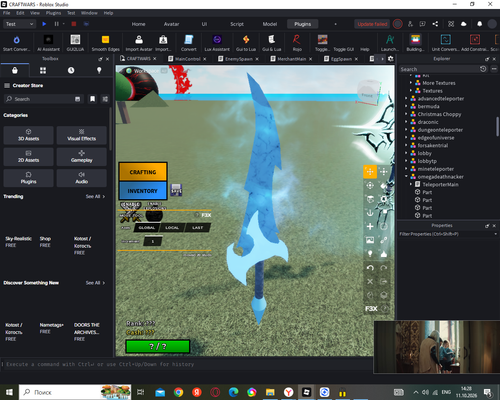Open the Toolbox Marketplace bag tab

click(x=15, y=70)
